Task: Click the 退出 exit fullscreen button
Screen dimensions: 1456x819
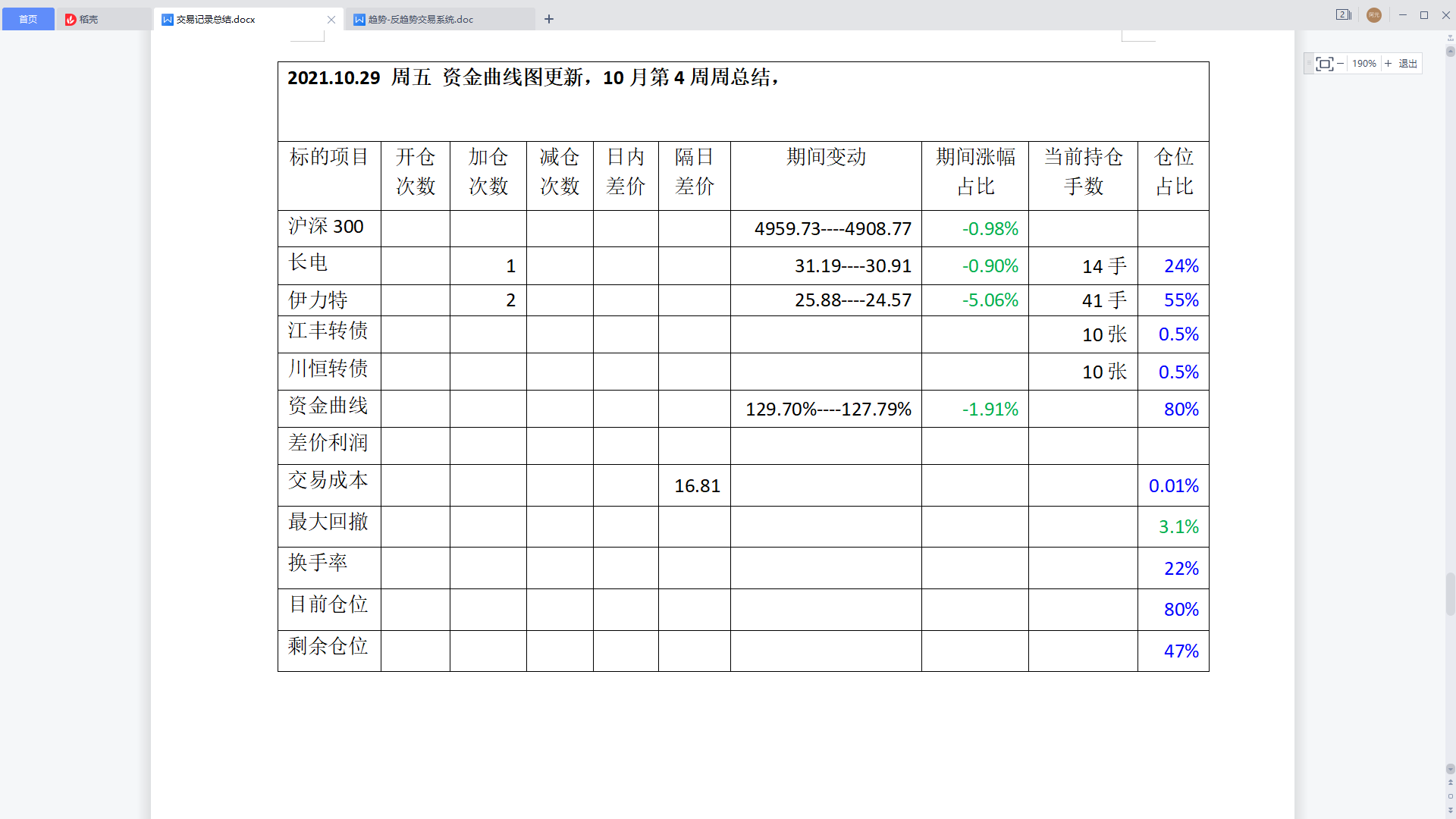Action: (x=1407, y=64)
